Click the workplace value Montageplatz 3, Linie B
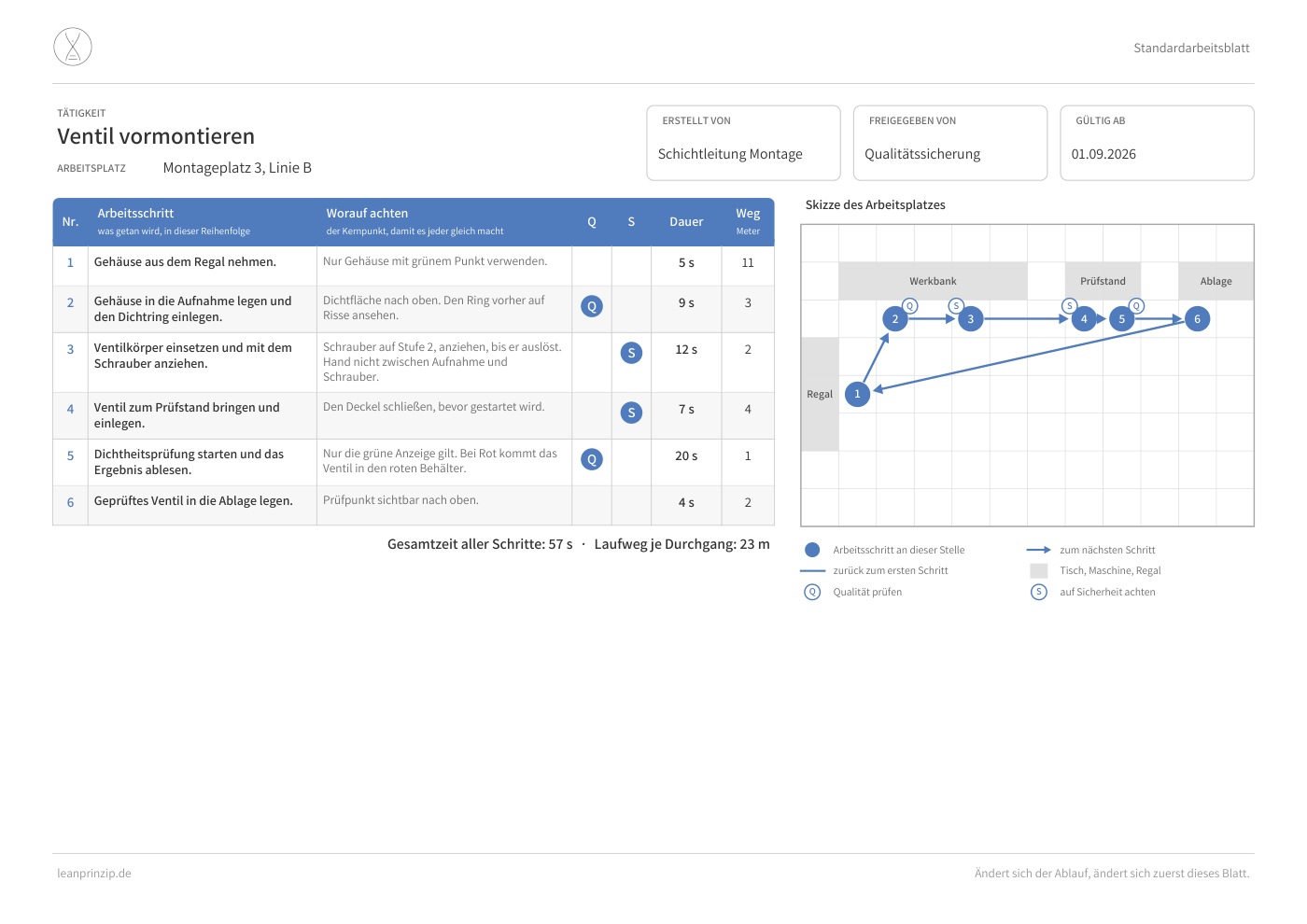Image resolution: width=1307 pixels, height=924 pixels. point(237,168)
